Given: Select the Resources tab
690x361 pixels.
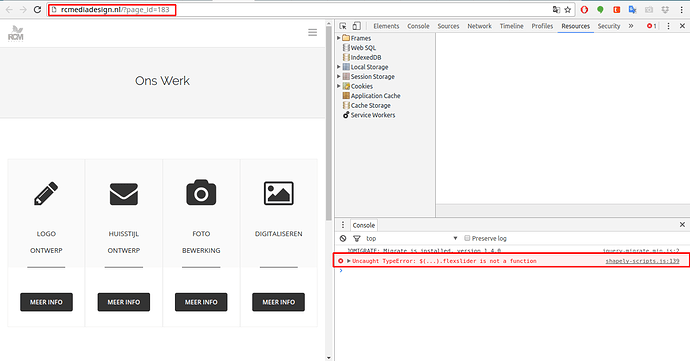Looking at the screenshot, I should [x=575, y=26].
